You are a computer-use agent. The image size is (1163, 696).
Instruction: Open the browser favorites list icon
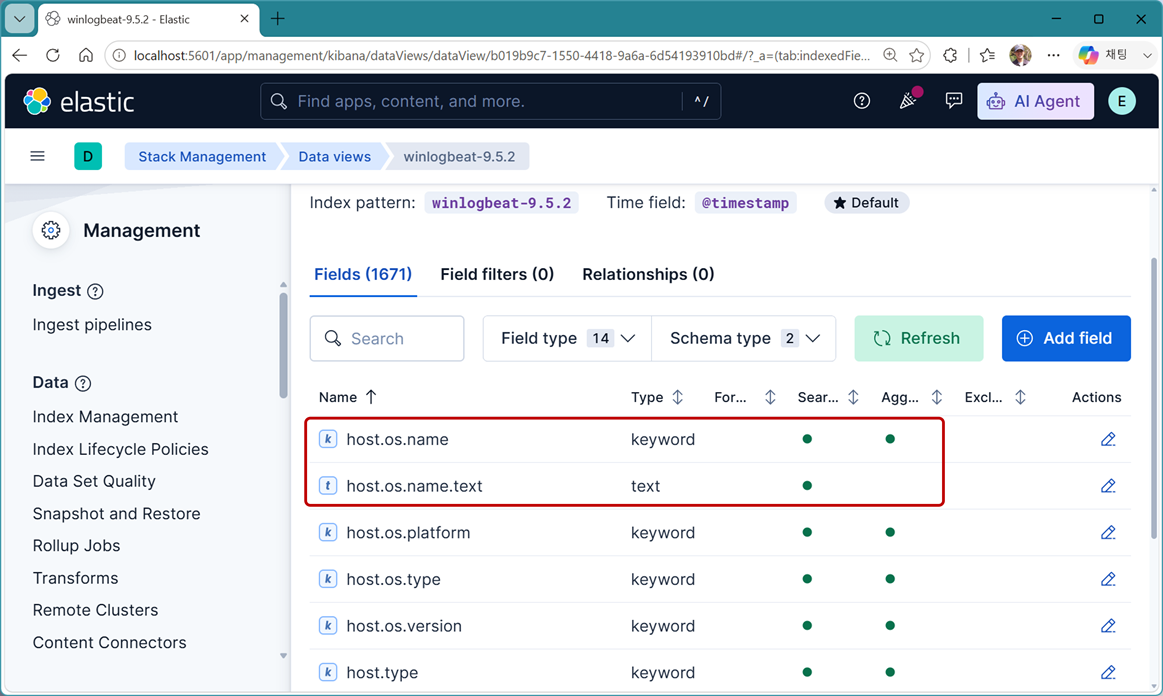pyautogui.click(x=987, y=55)
